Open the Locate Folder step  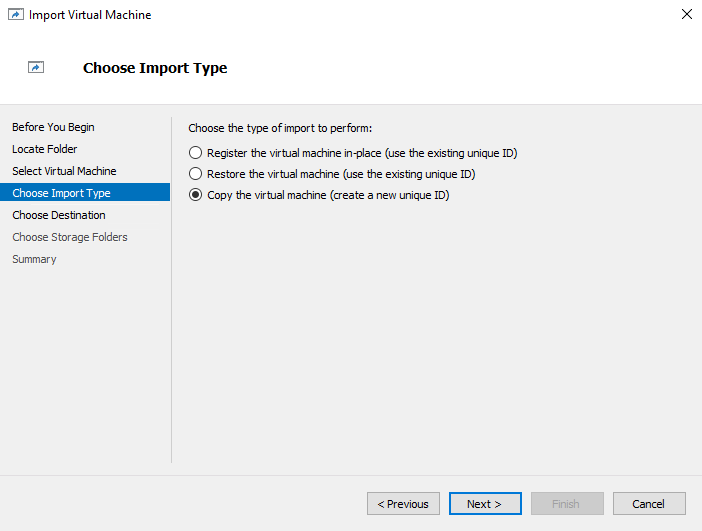(x=45, y=149)
